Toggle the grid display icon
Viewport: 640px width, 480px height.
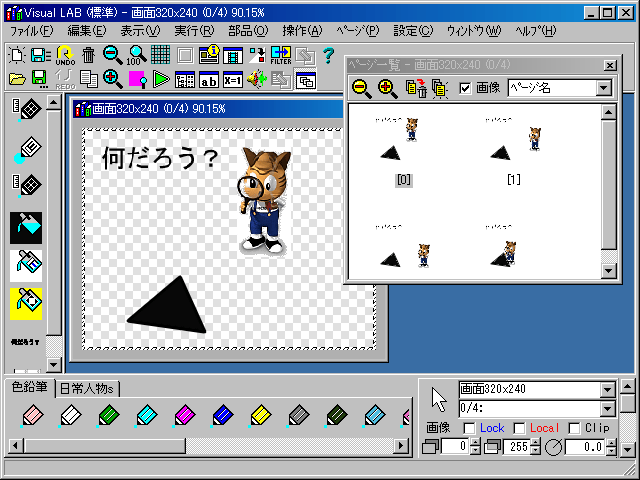click(x=160, y=55)
